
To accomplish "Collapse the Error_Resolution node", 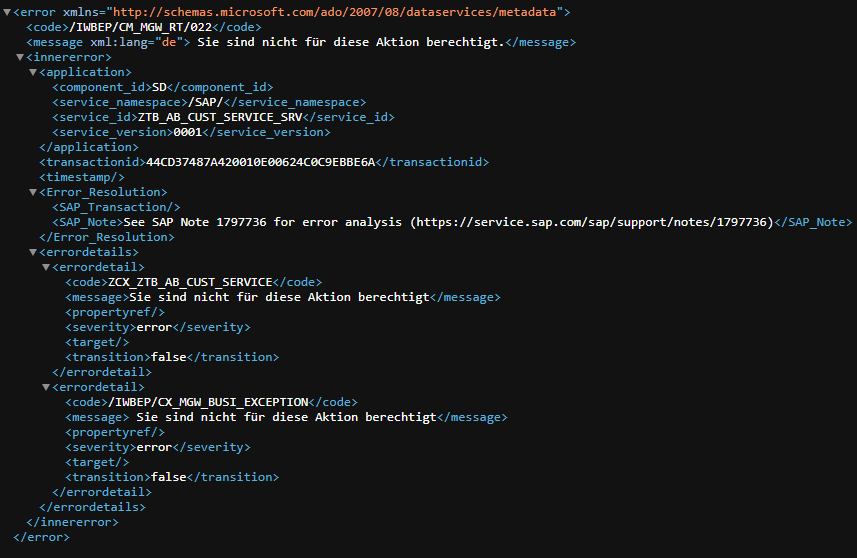I will coord(33,192).
